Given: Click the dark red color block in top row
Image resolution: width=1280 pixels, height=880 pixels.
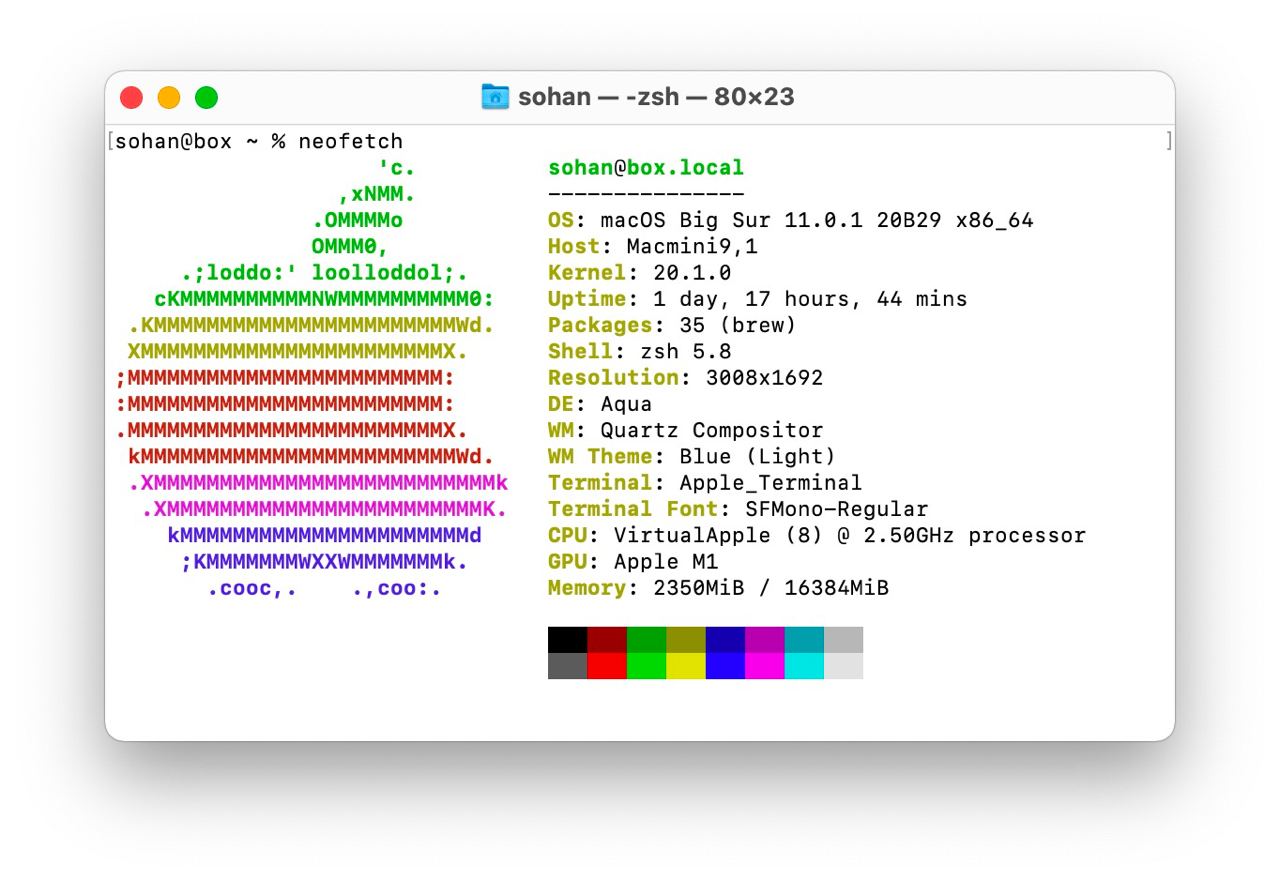Looking at the screenshot, I should click(x=607, y=640).
